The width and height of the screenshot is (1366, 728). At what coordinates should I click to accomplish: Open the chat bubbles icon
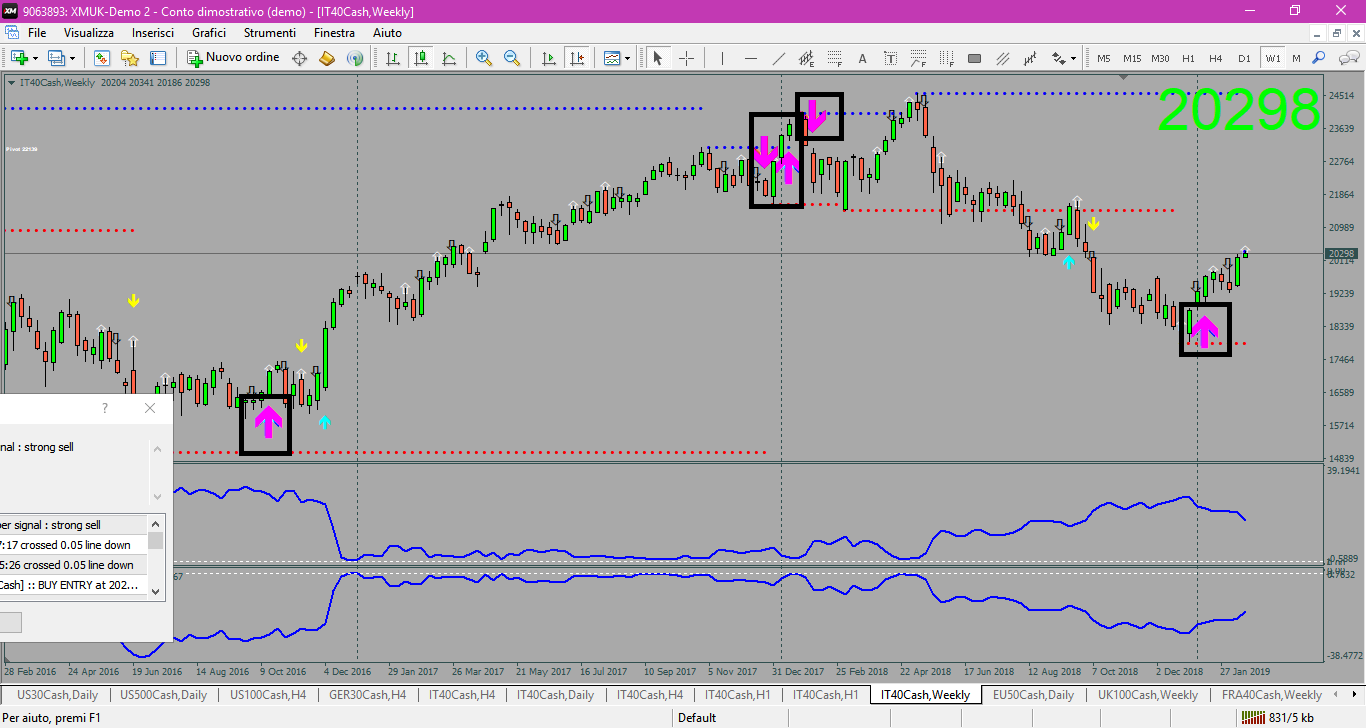pos(1349,58)
